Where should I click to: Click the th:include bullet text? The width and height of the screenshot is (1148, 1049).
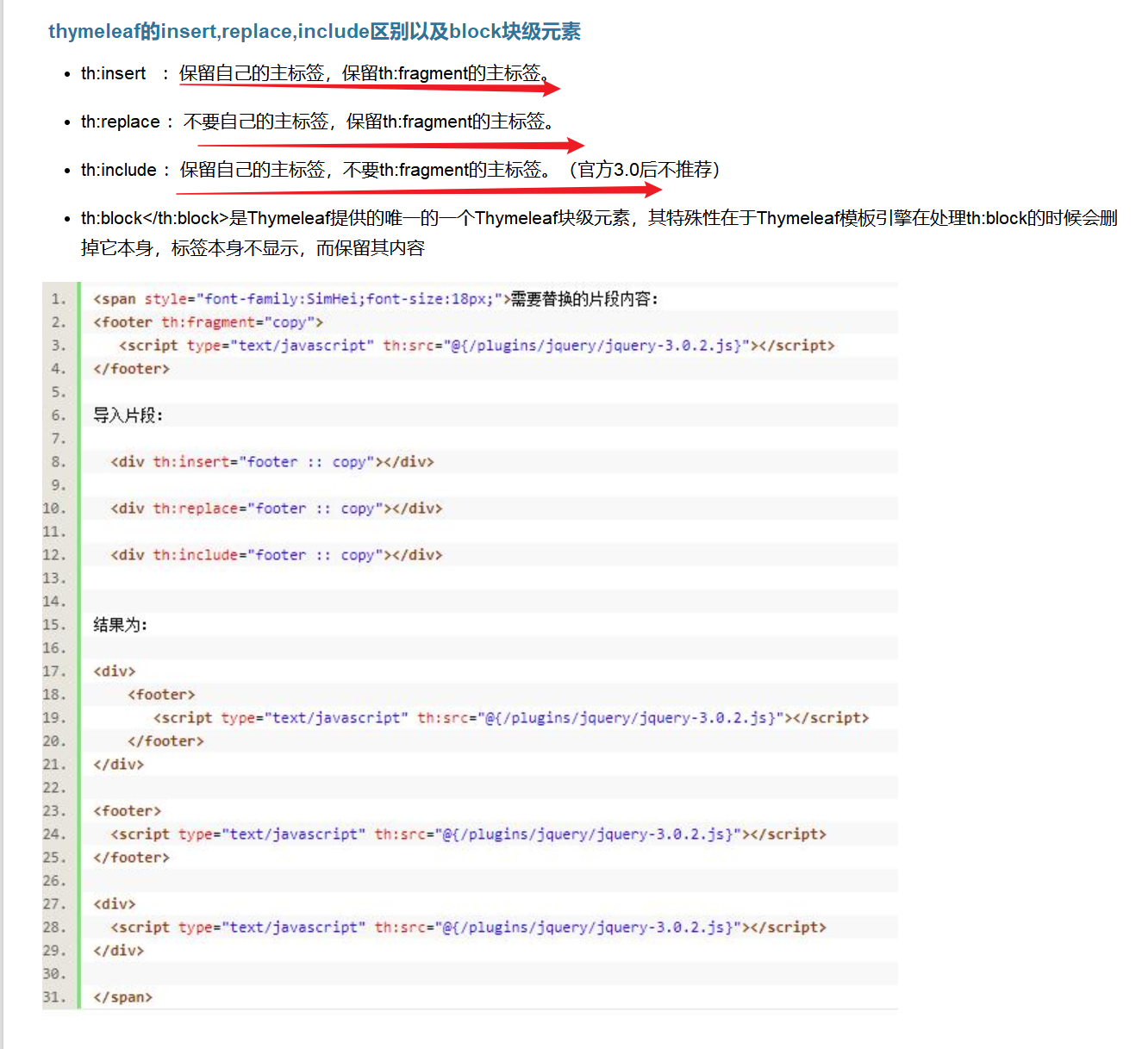(x=401, y=170)
